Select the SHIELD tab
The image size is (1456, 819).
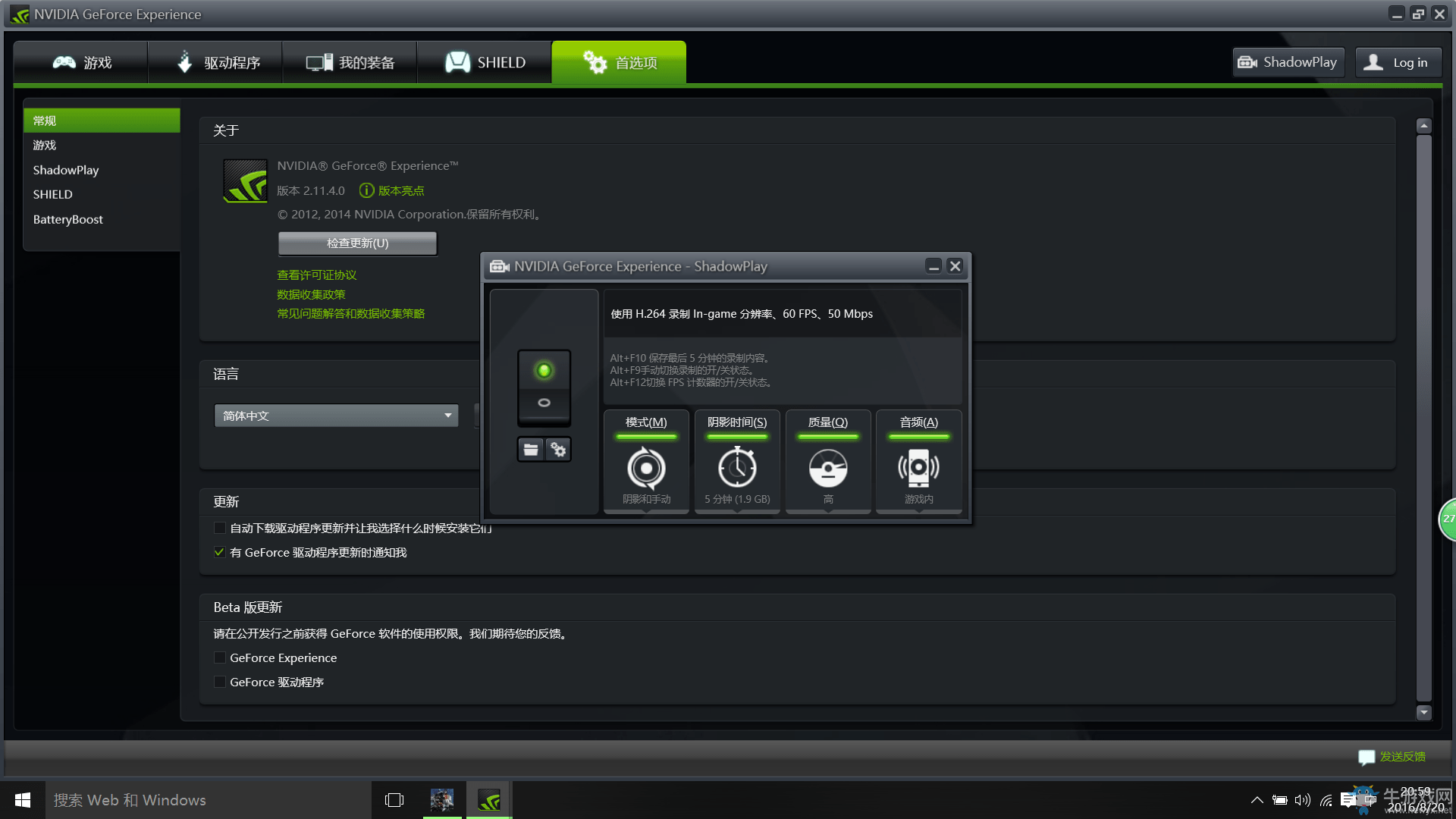[x=485, y=62]
